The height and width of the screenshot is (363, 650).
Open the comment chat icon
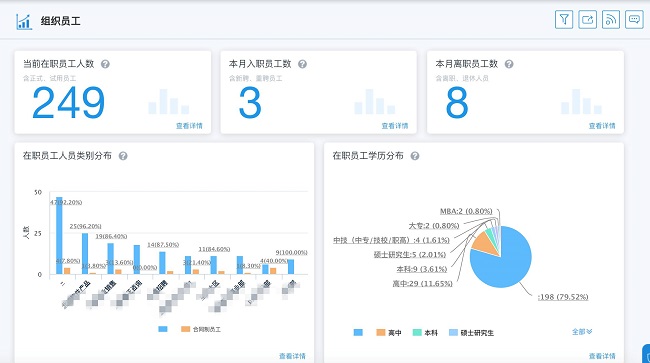coord(634,19)
